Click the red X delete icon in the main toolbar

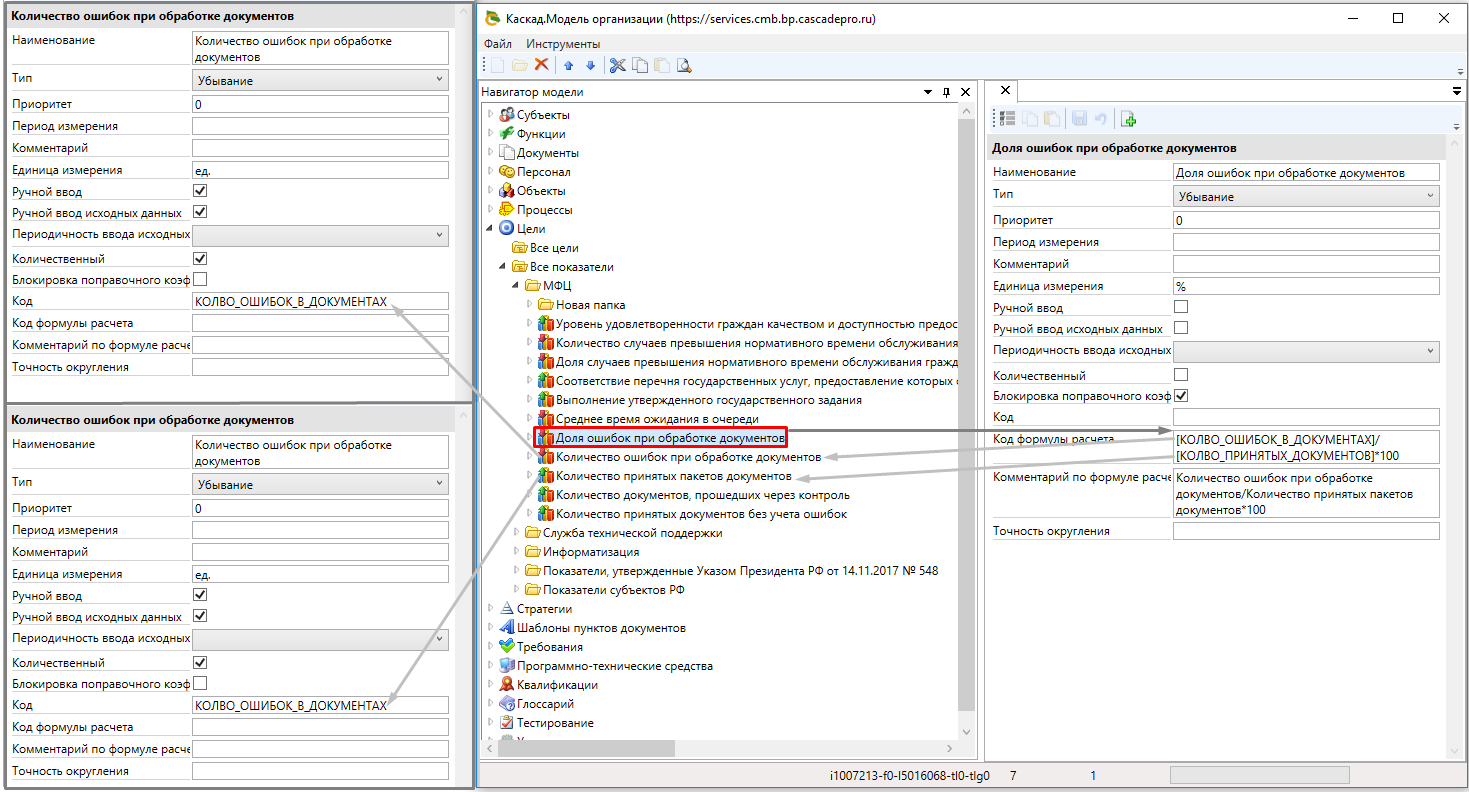541,65
